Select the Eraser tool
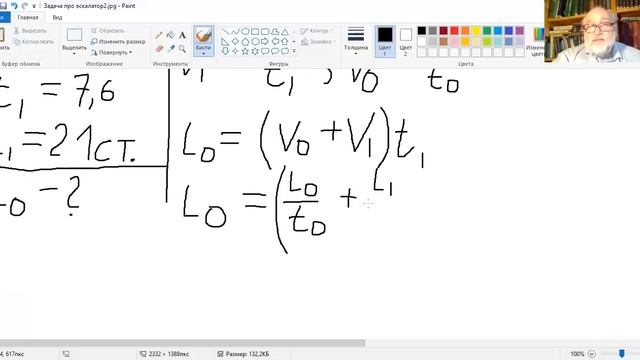Image resolution: width=640 pixels, height=360 pixels. pos(159,49)
